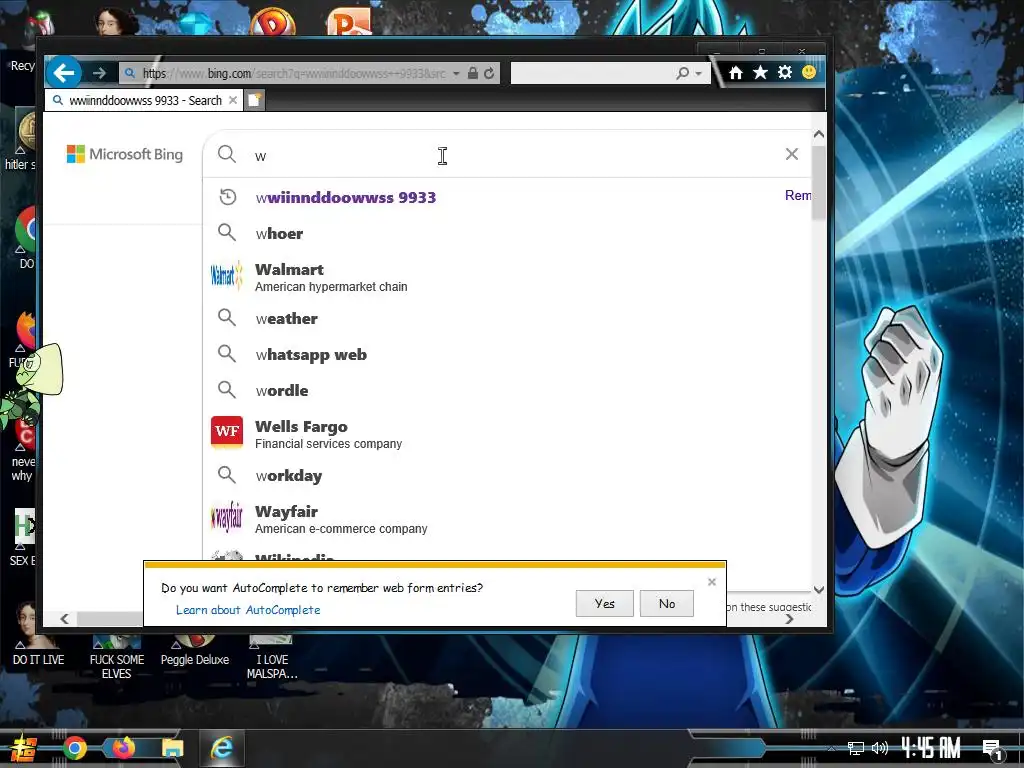1024x768 pixels.
Task: Open the notification action center icon
Action: (993, 750)
